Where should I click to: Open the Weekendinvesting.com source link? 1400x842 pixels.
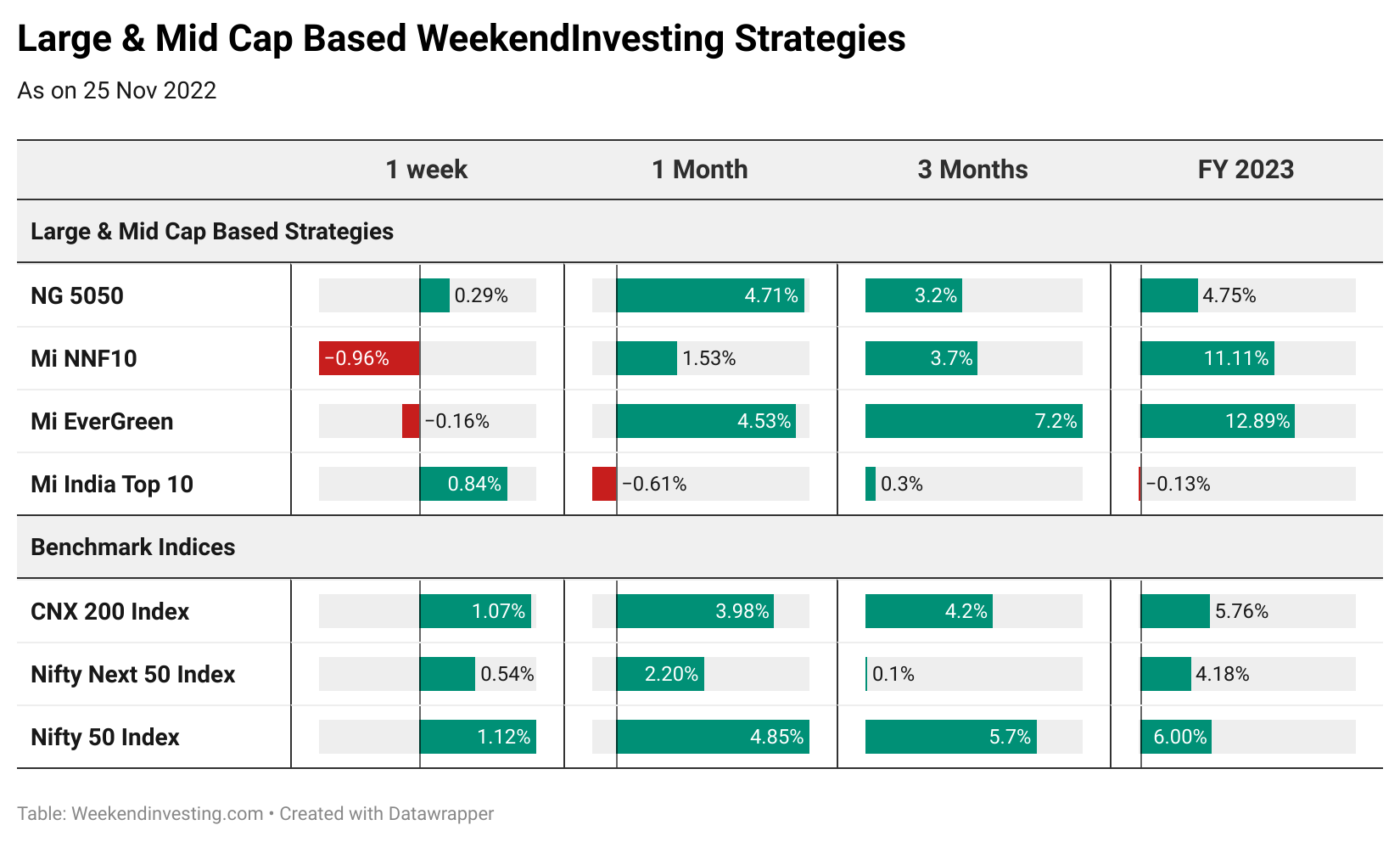point(167,814)
